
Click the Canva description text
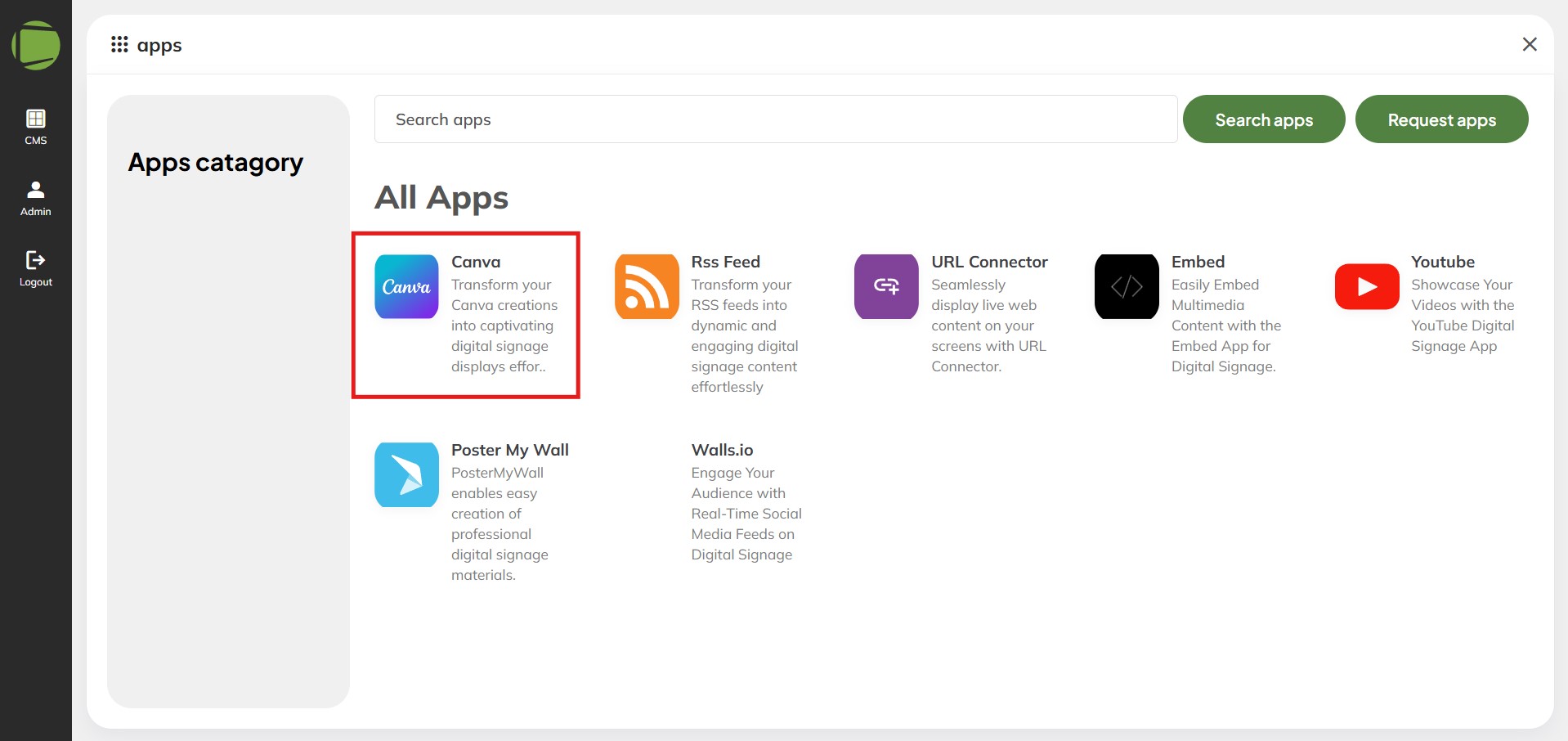pos(504,326)
